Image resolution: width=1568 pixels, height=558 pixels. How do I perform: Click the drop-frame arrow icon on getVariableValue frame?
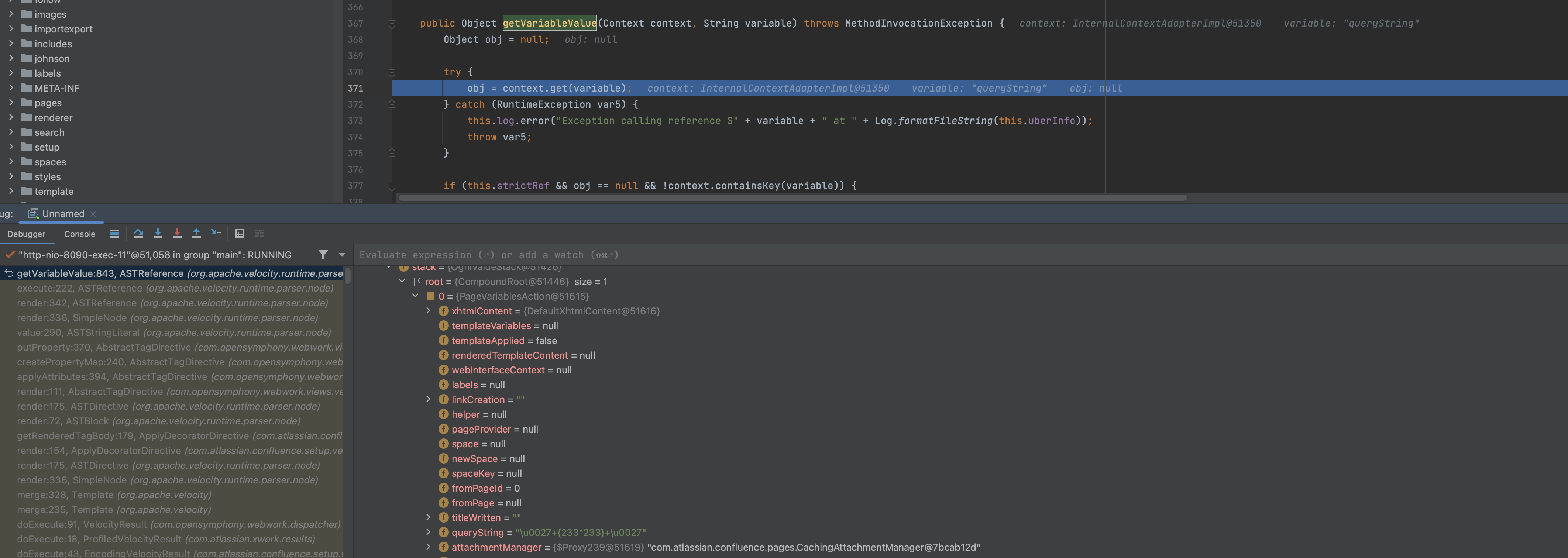point(8,273)
